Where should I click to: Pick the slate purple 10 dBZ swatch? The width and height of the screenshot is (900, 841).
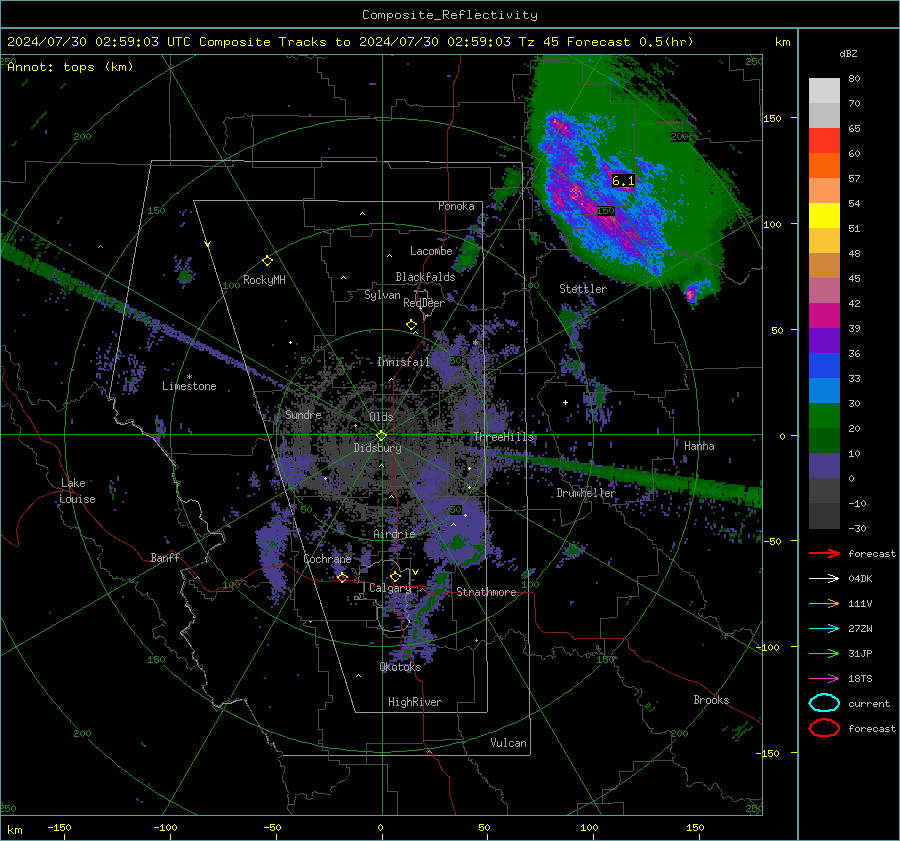pyautogui.click(x=824, y=465)
